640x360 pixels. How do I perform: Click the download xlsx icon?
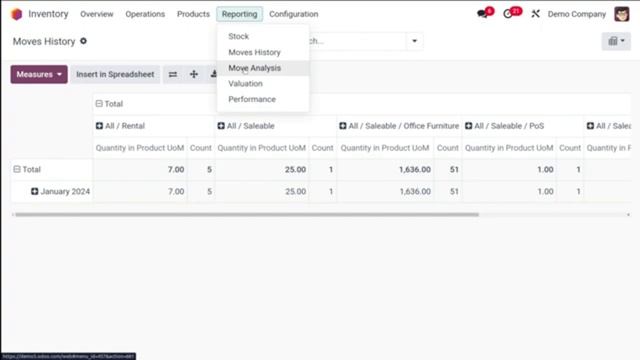[213, 74]
